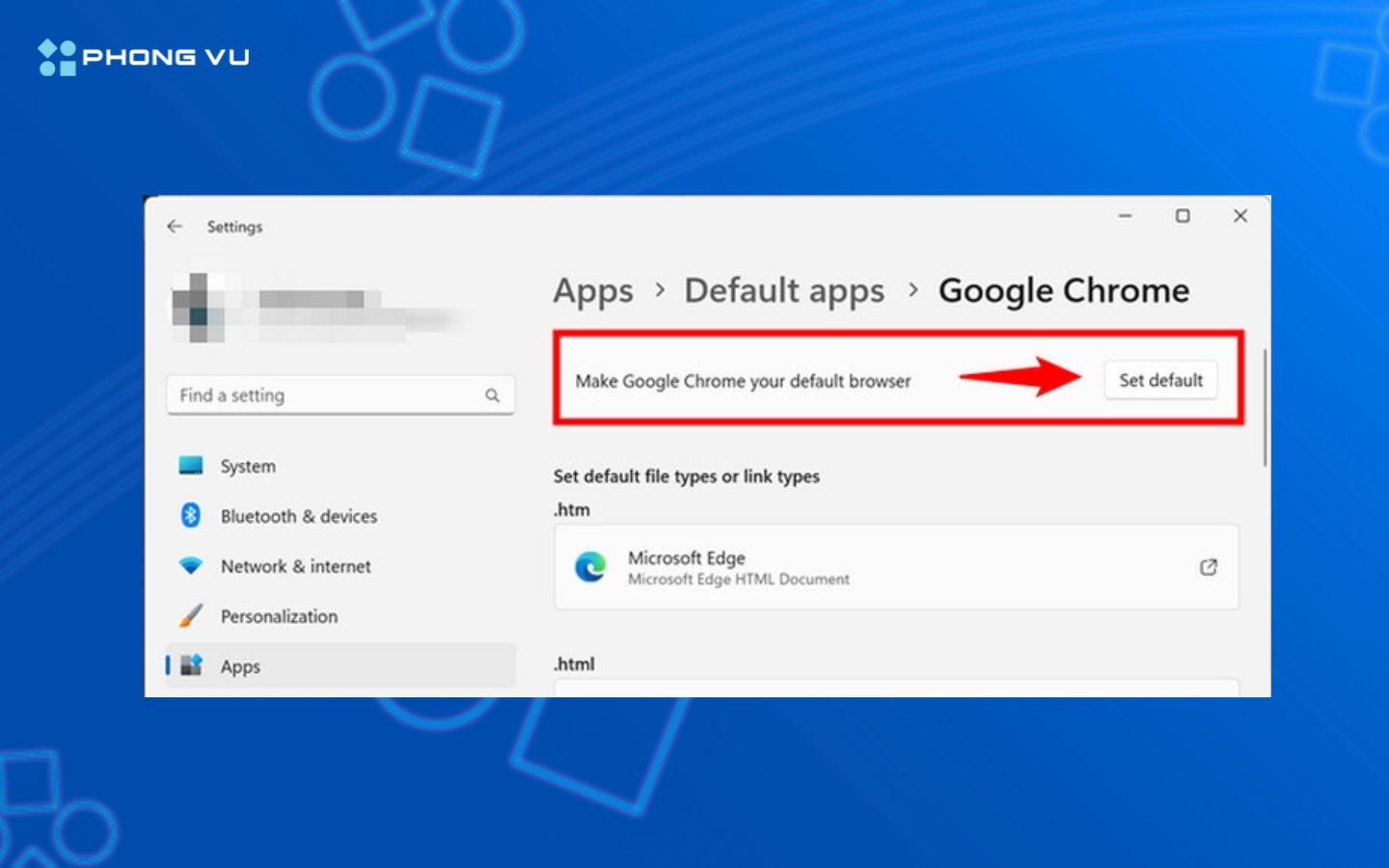Expand the .html file type entry
The height and width of the screenshot is (868, 1389).
coord(895,690)
